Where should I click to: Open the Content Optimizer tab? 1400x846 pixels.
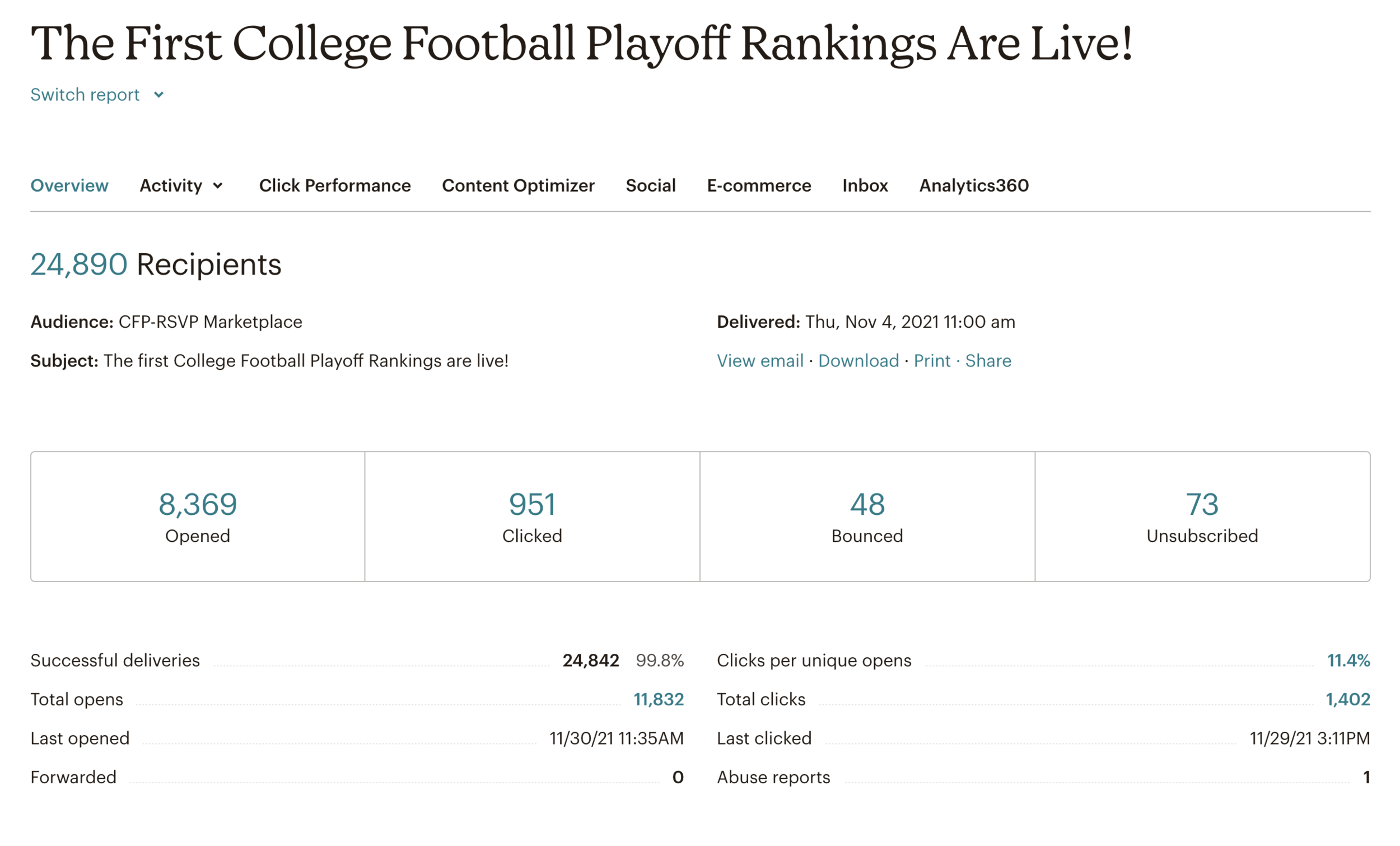(517, 185)
